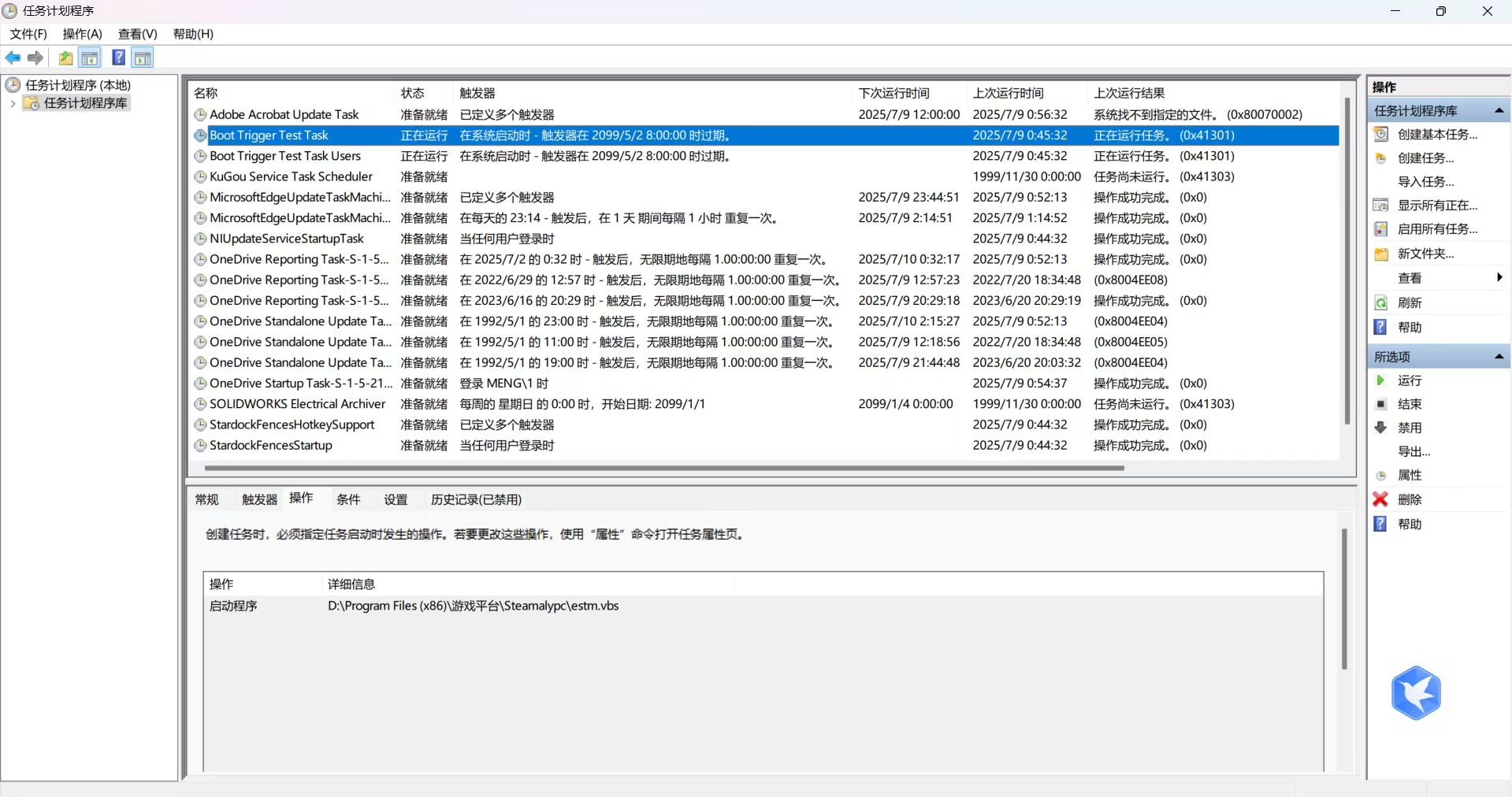Expand the 任务计划程序库 tree node arrow
The width and height of the screenshot is (1512, 797).
[x=13, y=103]
